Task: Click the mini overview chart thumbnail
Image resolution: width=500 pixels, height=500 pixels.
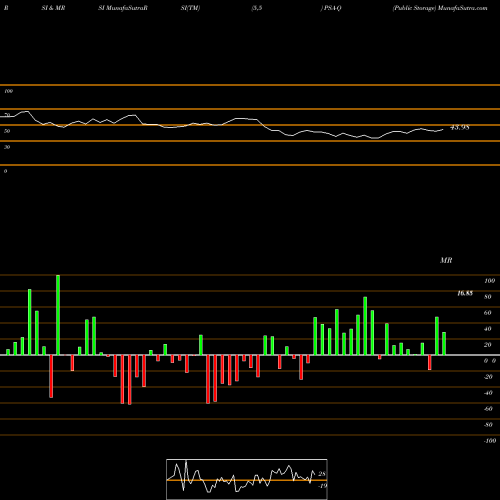Action: tap(247, 479)
